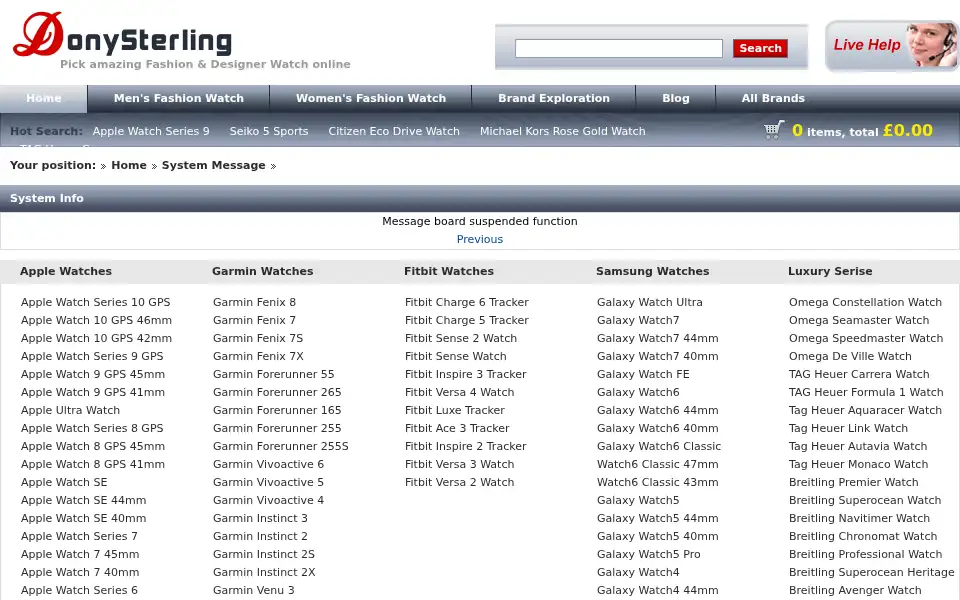The height and width of the screenshot is (600, 960).
Task: Open Samsung Watches category heading
Action: click(652, 271)
